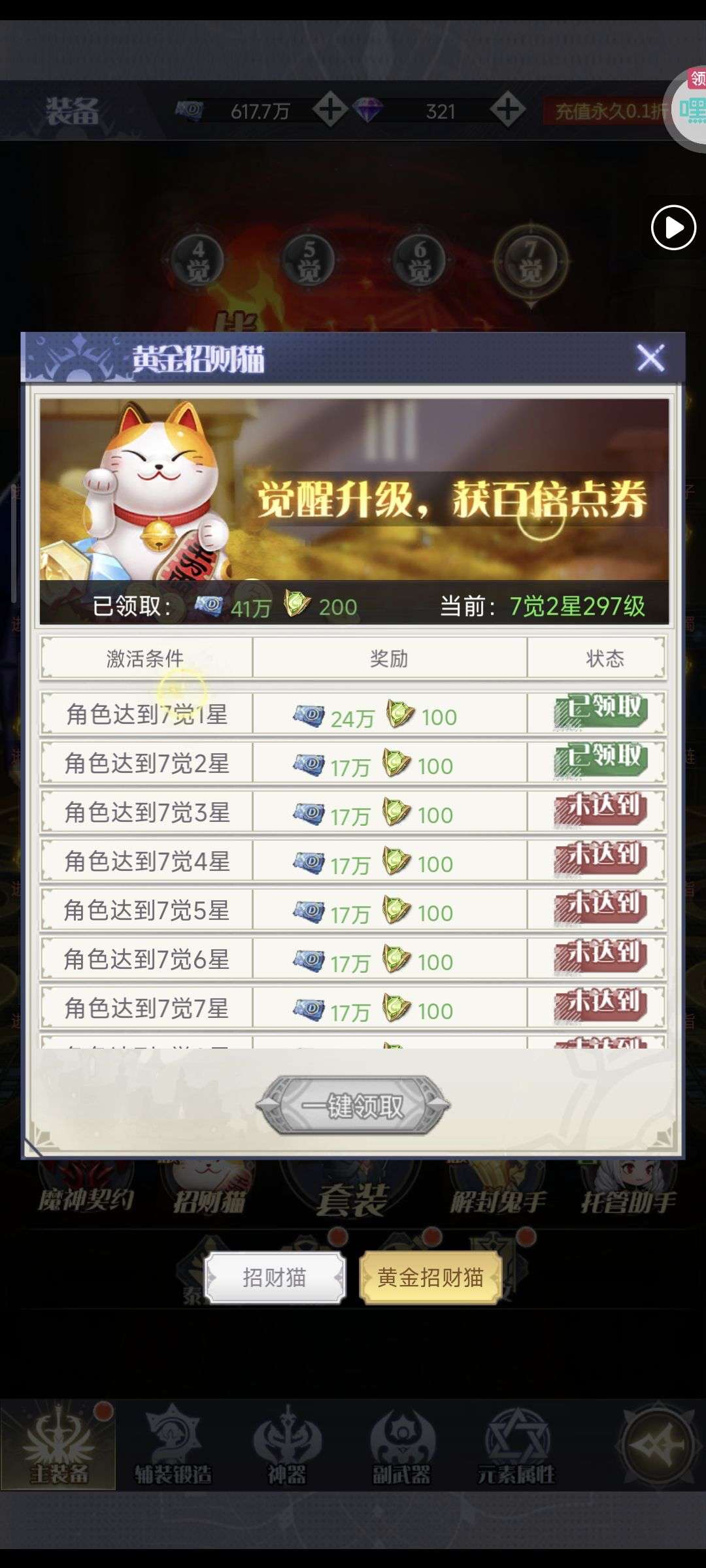Click the 未达到 status for 7觉3星
The height and width of the screenshot is (1568, 706).
(601, 810)
